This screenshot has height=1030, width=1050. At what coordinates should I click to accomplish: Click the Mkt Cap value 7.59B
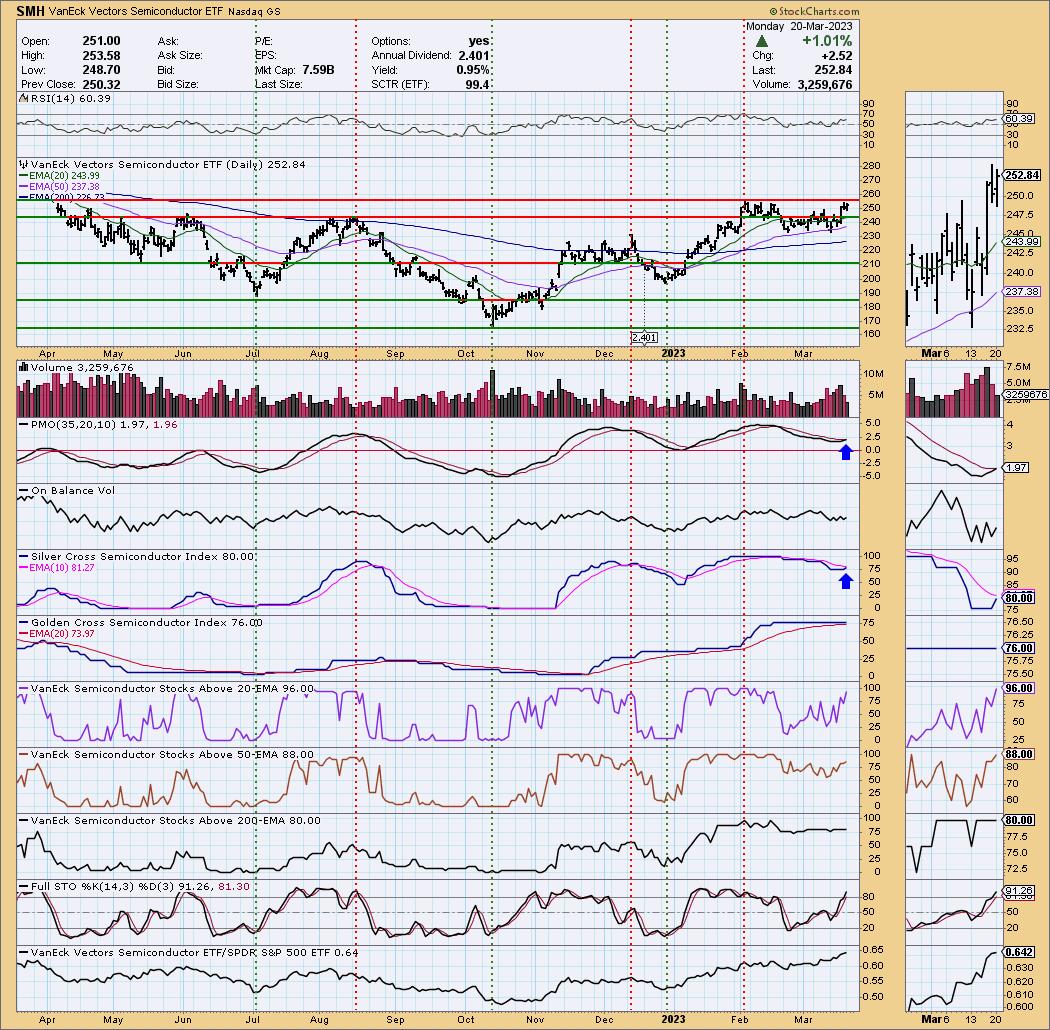318,70
